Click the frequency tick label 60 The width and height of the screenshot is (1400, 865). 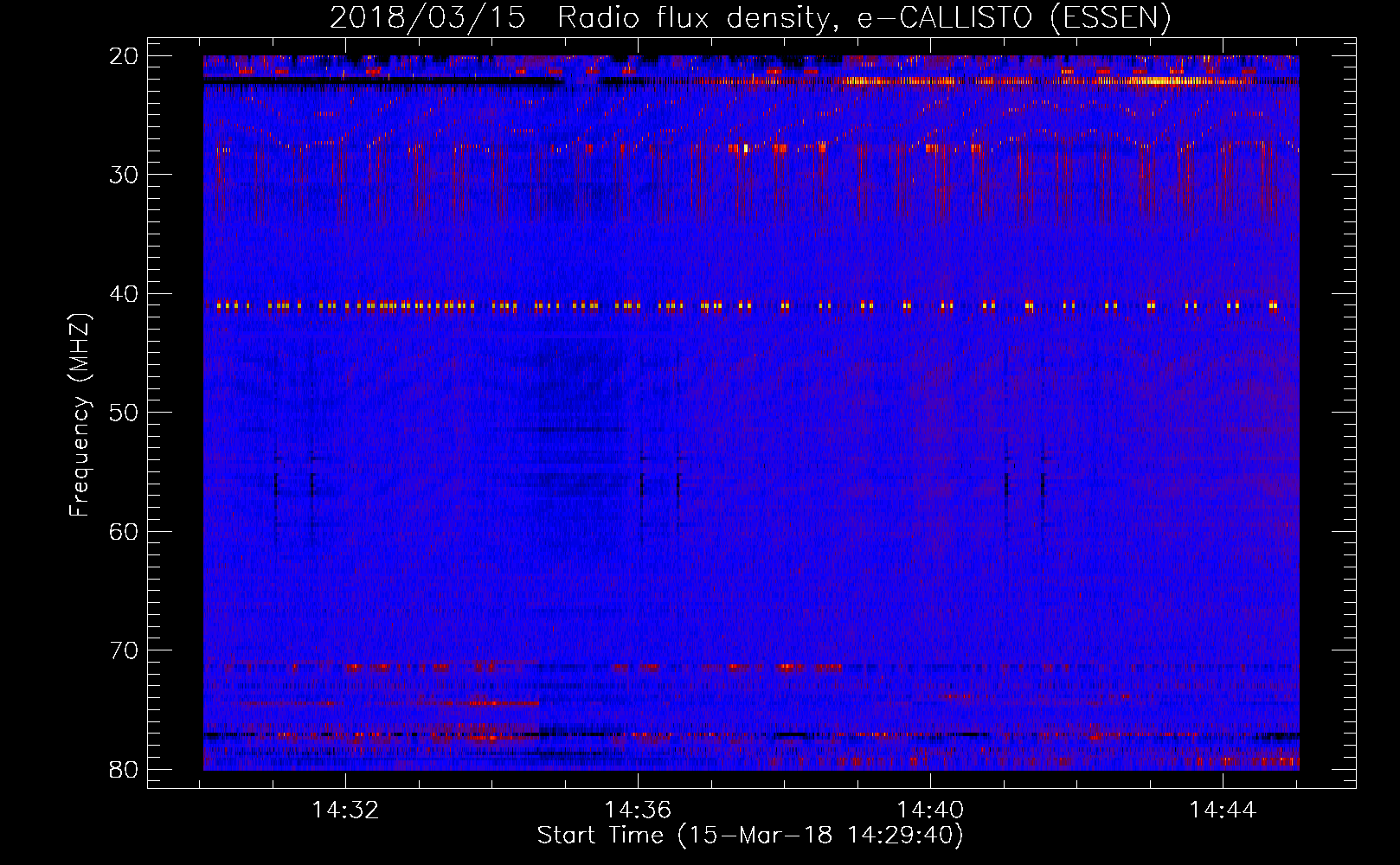(125, 532)
